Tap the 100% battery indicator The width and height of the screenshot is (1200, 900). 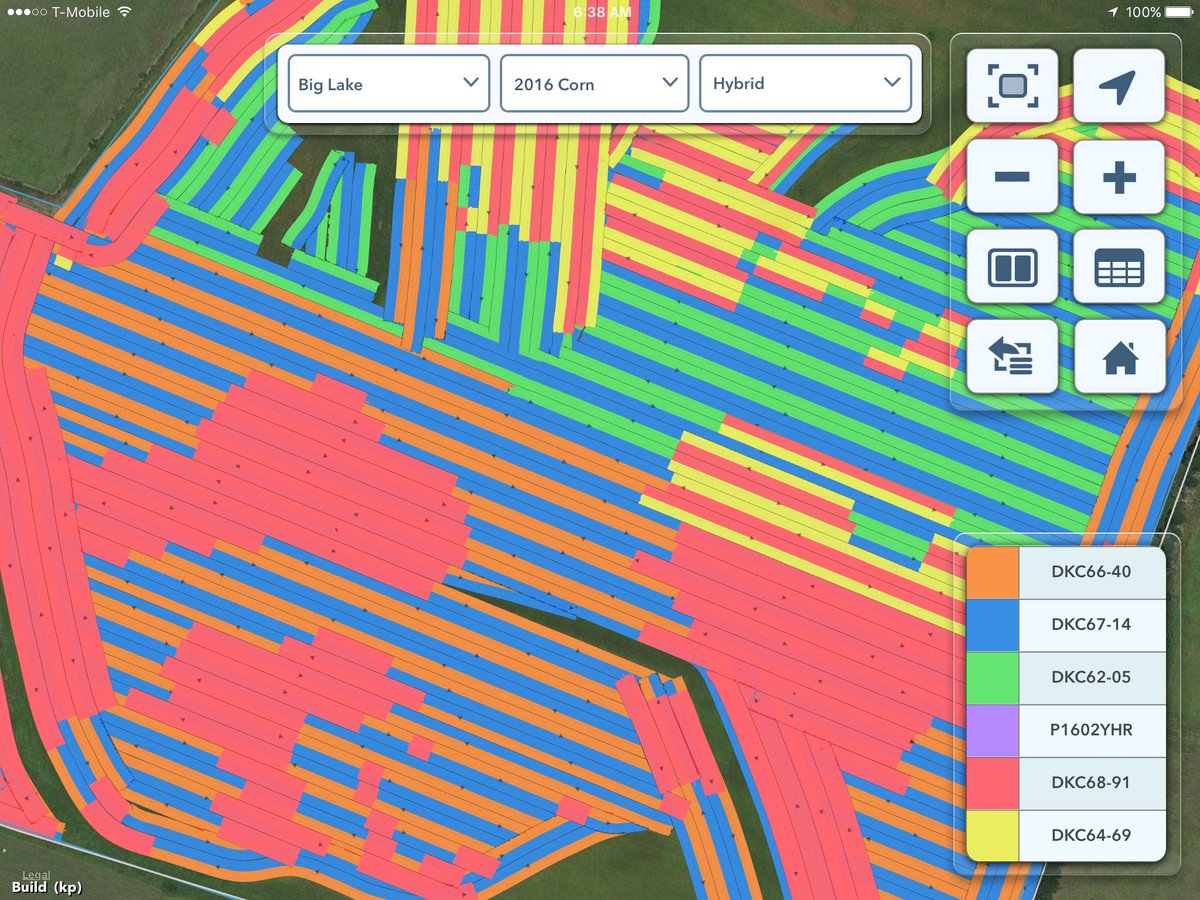[x=1159, y=12]
